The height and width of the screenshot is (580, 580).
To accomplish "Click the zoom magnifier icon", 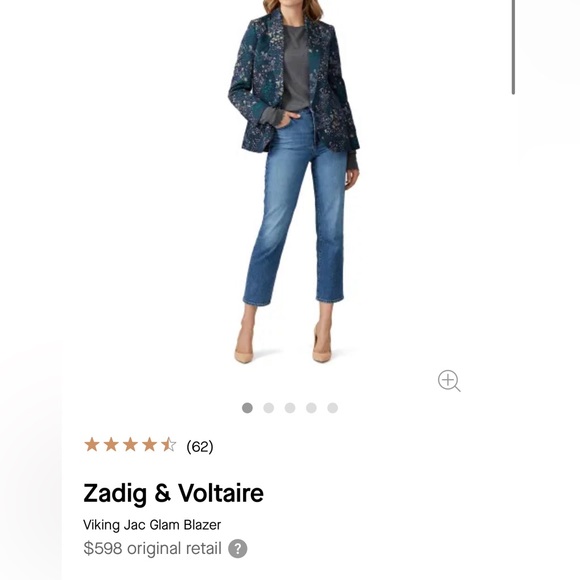I will click(449, 381).
